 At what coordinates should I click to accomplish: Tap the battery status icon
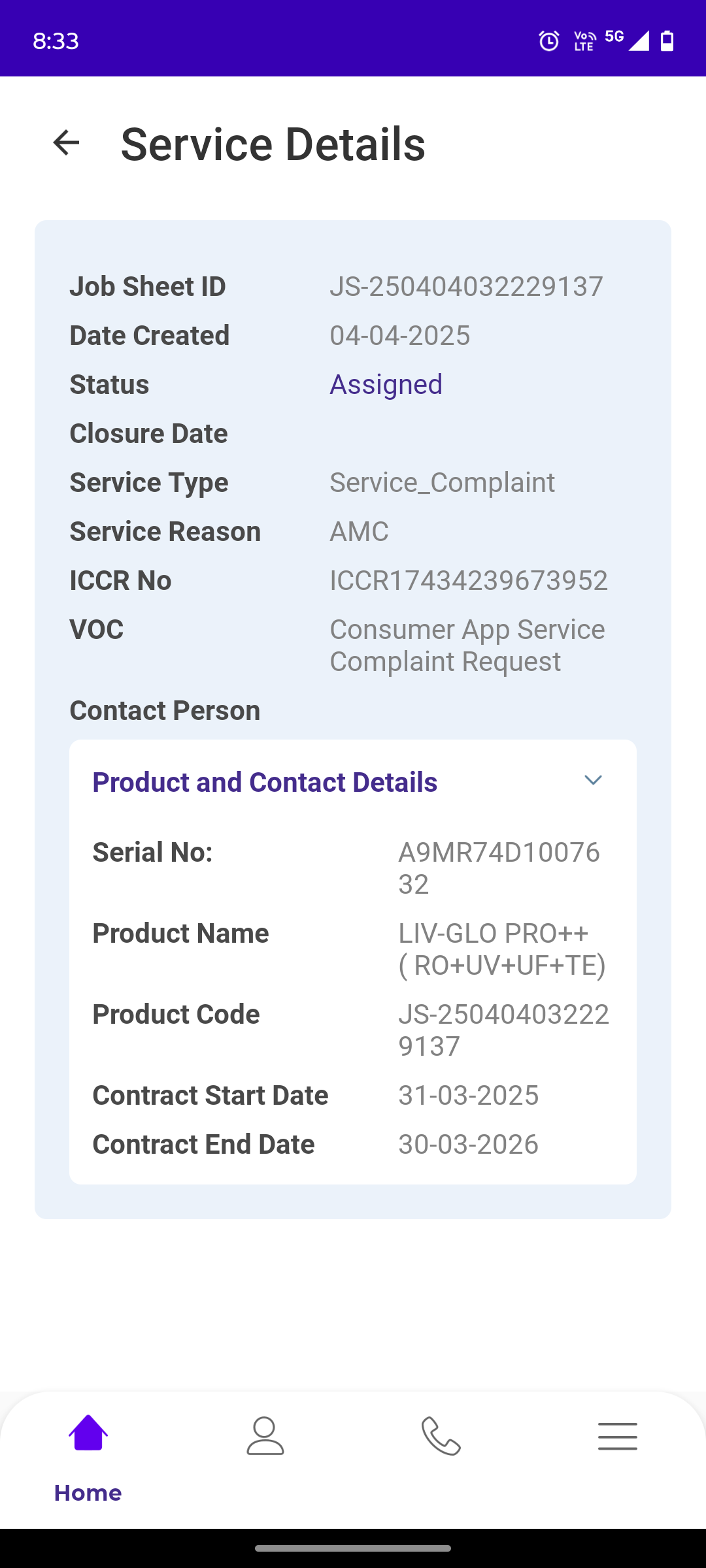[x=667, y=41]
